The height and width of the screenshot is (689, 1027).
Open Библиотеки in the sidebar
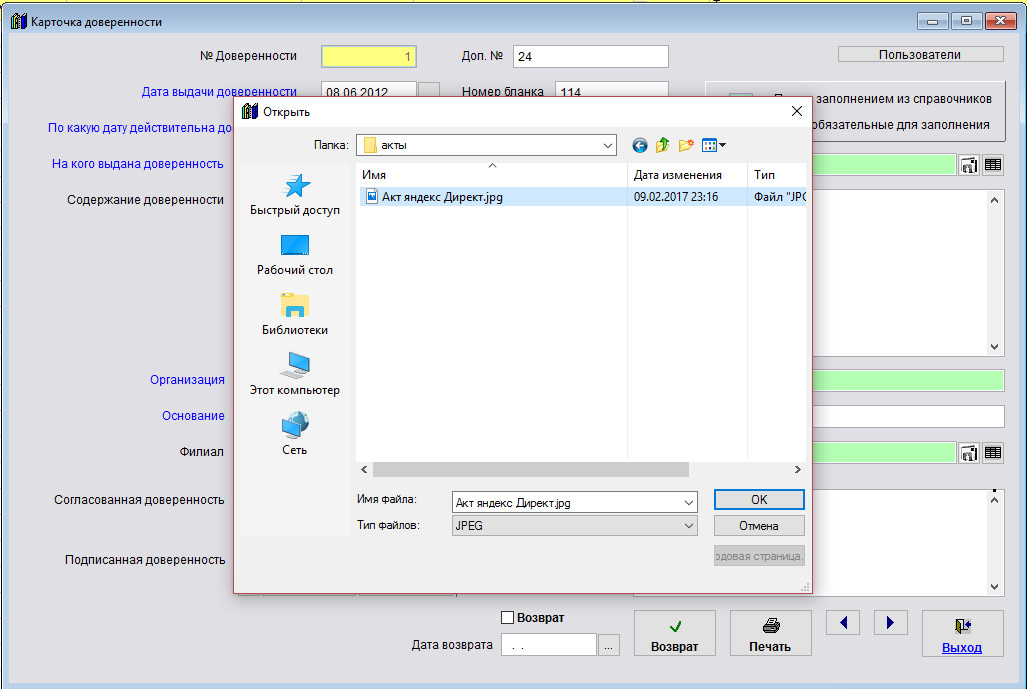click(x=295, y=315)
